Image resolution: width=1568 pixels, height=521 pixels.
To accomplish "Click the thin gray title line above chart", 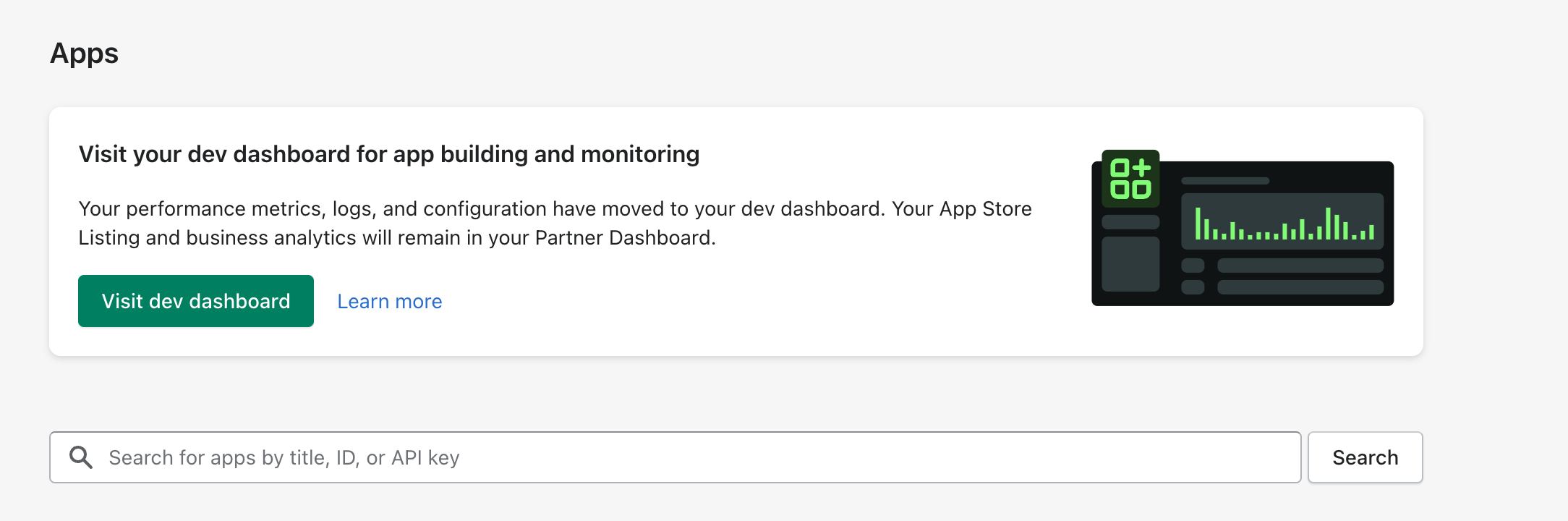I will (x=1225, y=181).
